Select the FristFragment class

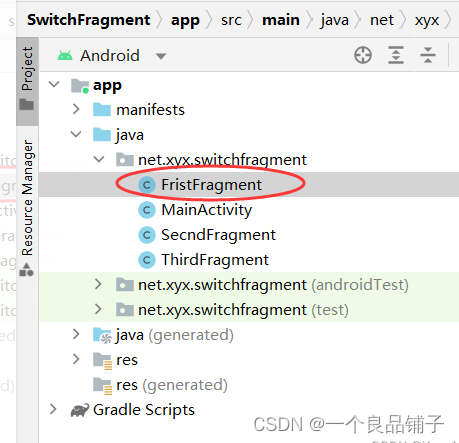211,185
